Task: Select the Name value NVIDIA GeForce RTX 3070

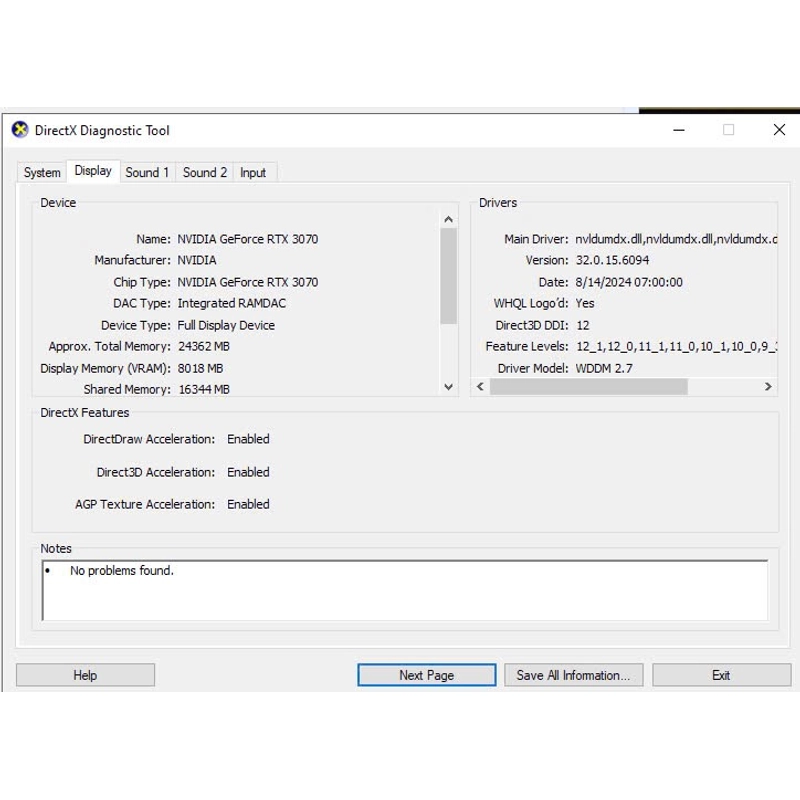Action: 247,239
